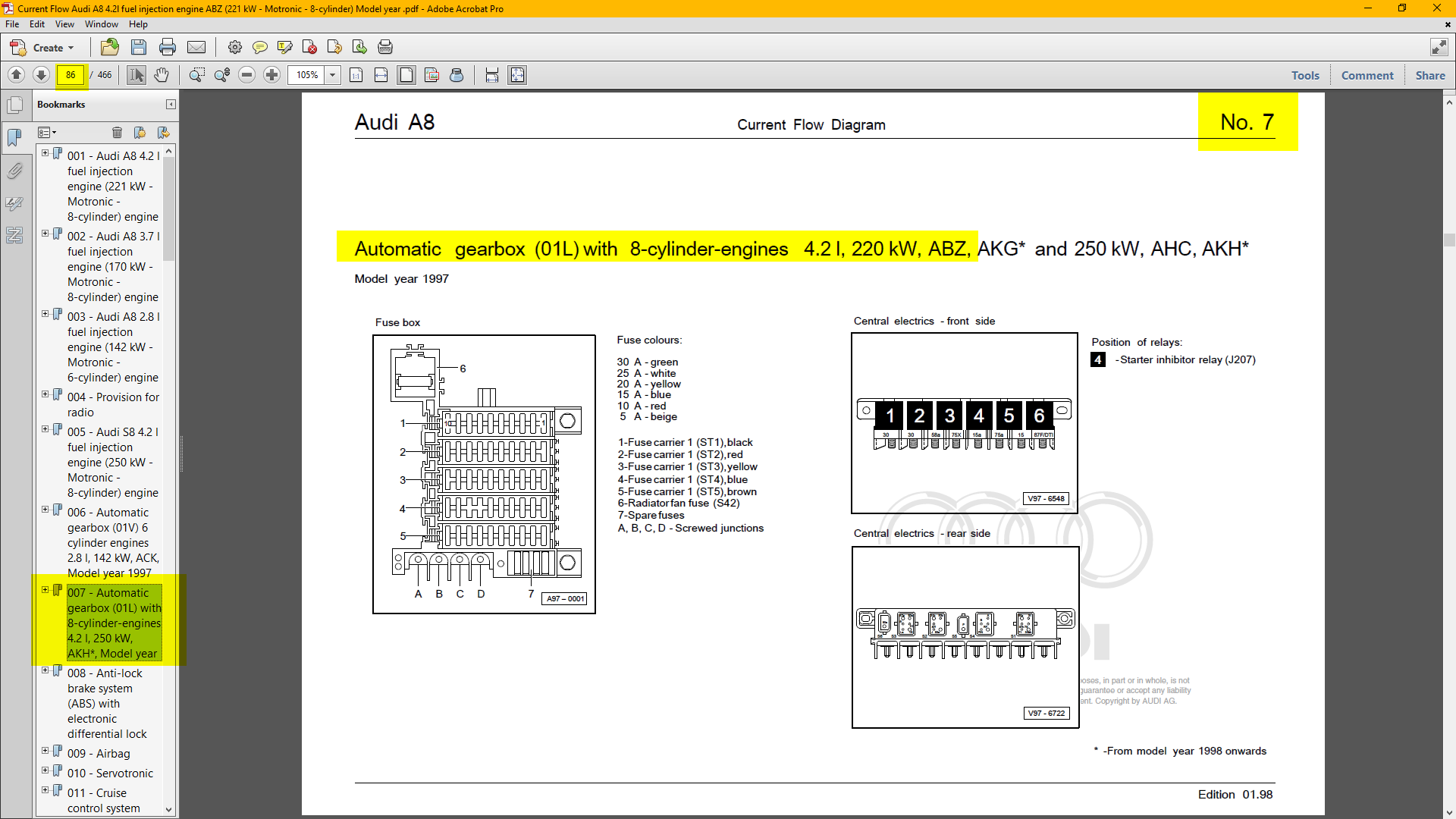Click the Highlight Text tool
Screen dimensions: 1456x819
coord(285,47)
